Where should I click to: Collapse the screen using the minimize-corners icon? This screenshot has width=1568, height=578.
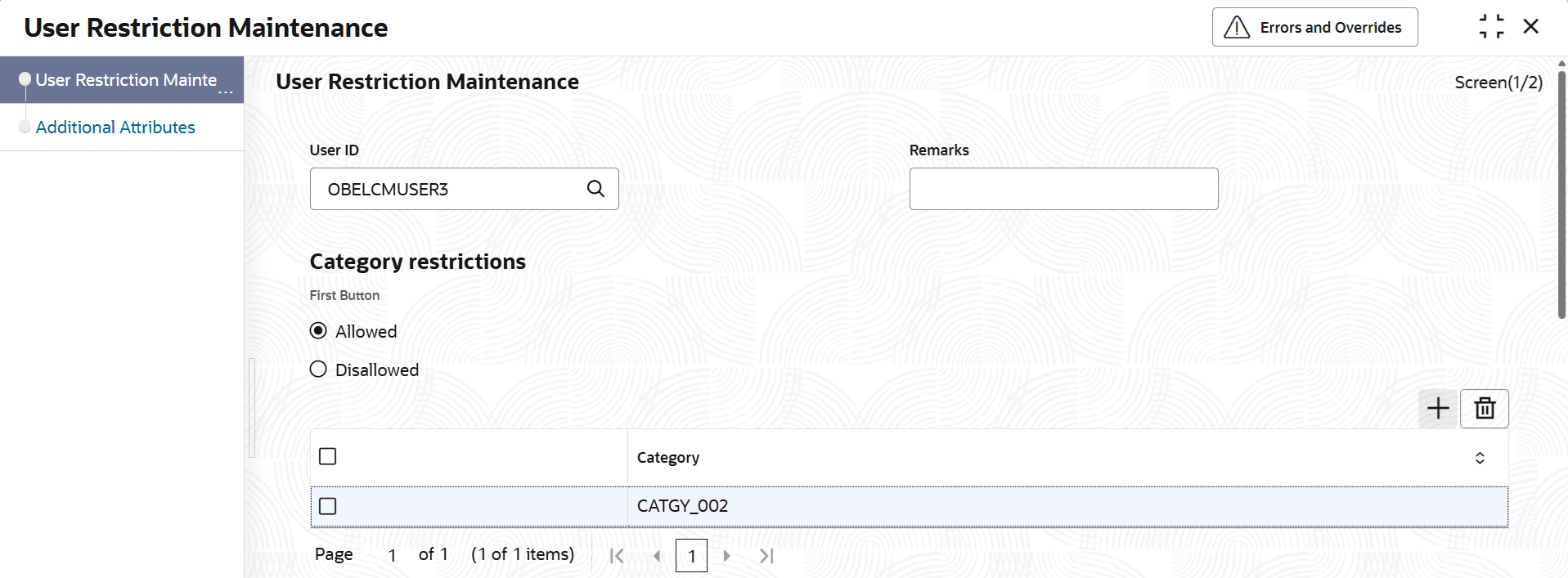[x=1491, y=27]
